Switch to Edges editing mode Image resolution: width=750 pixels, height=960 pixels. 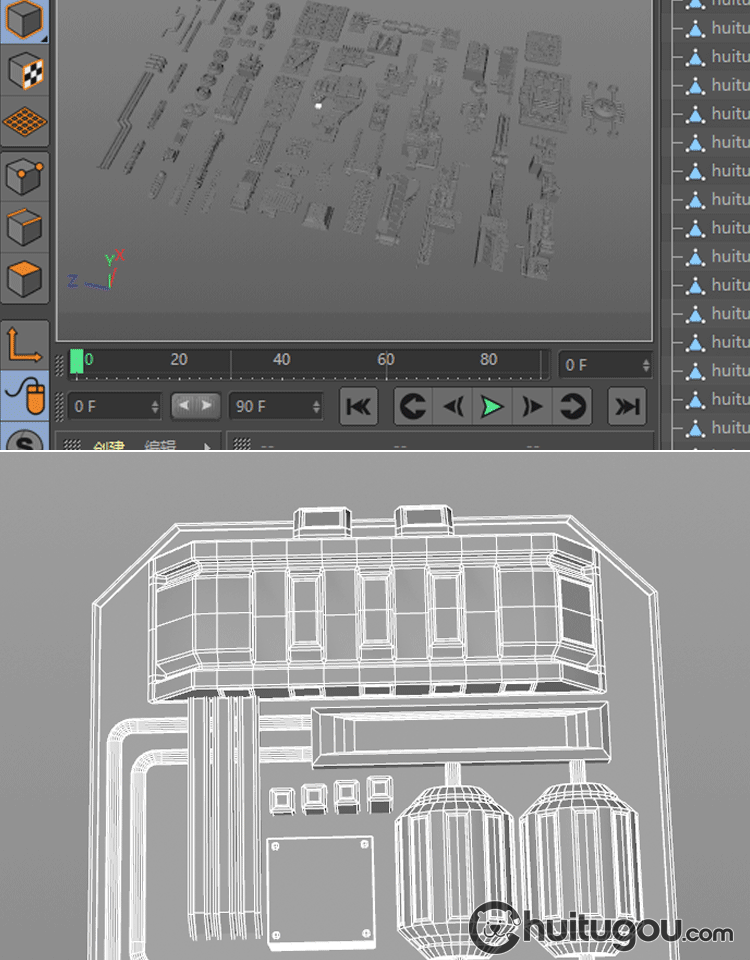[x=24, y=227]
